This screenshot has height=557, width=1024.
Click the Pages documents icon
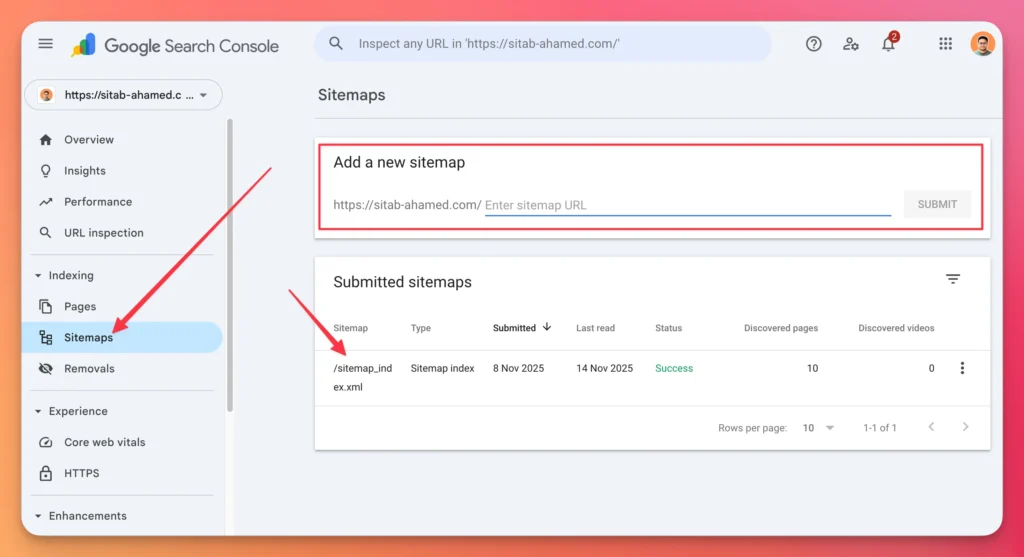tap(45, 306)
